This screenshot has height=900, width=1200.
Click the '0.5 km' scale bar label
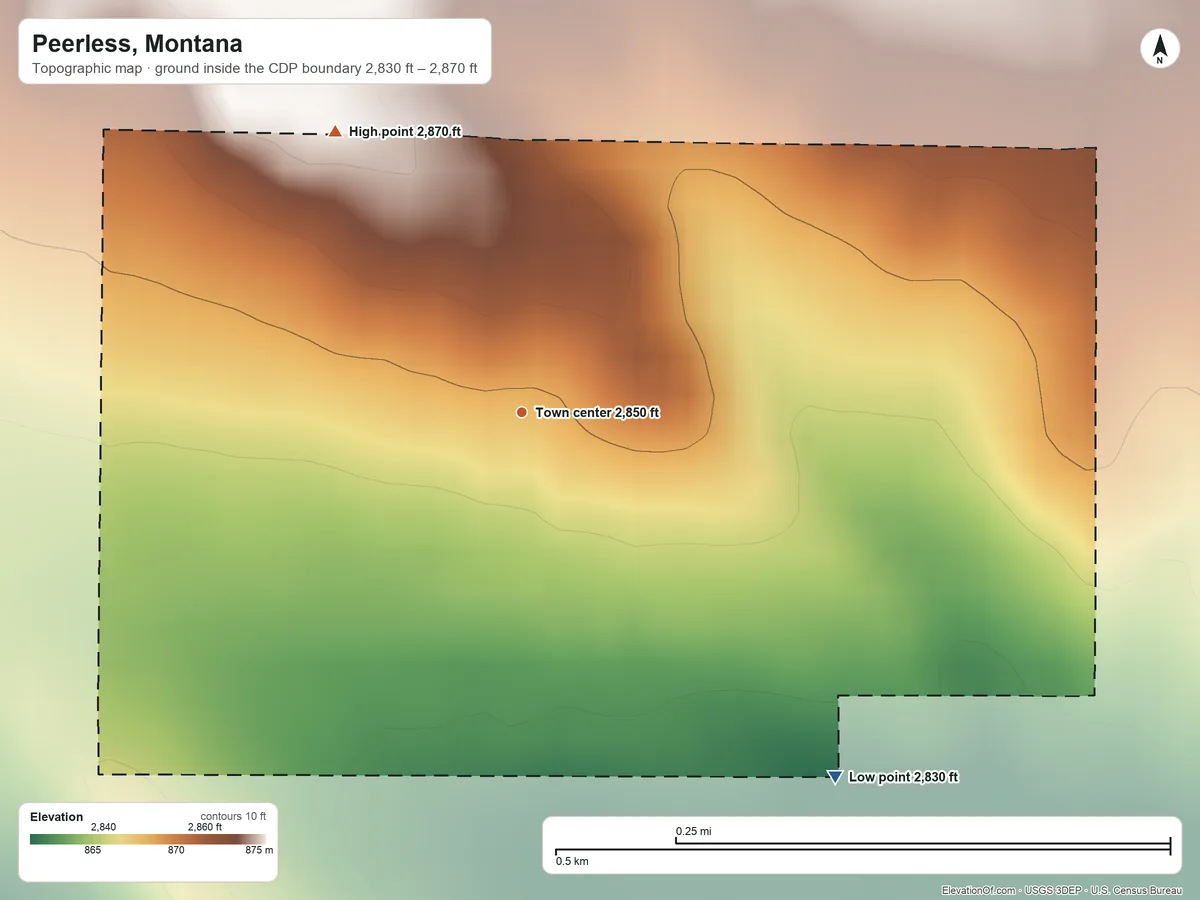572,861
